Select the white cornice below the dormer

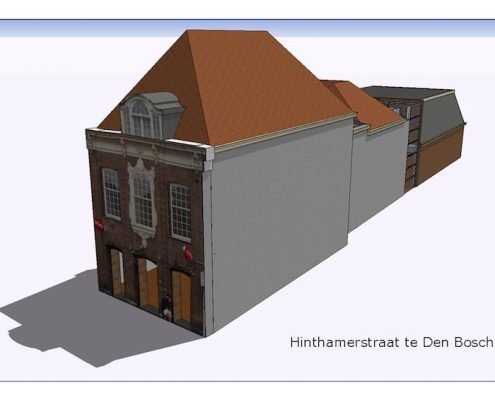pos(147,148)
